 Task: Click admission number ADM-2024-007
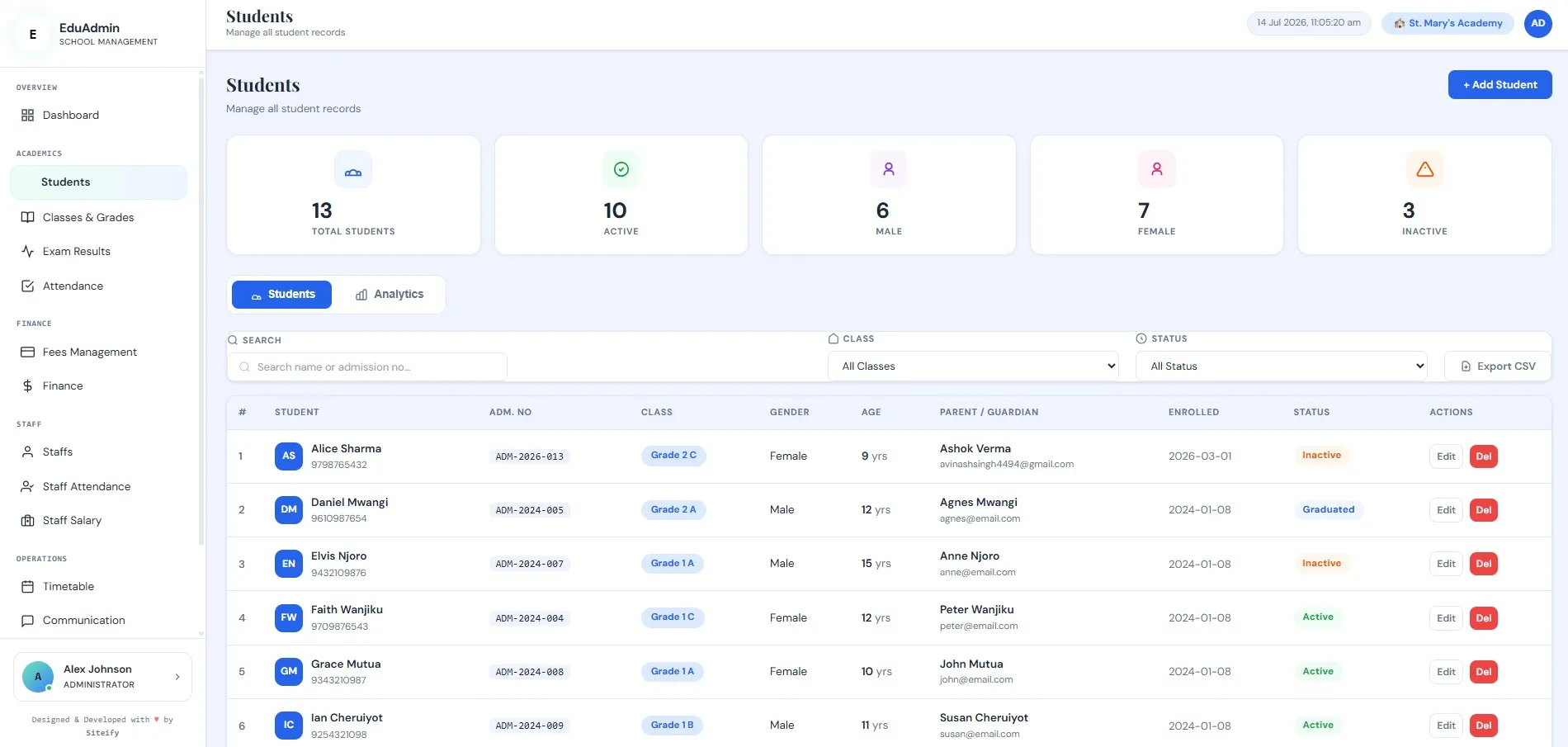point(530,564)
